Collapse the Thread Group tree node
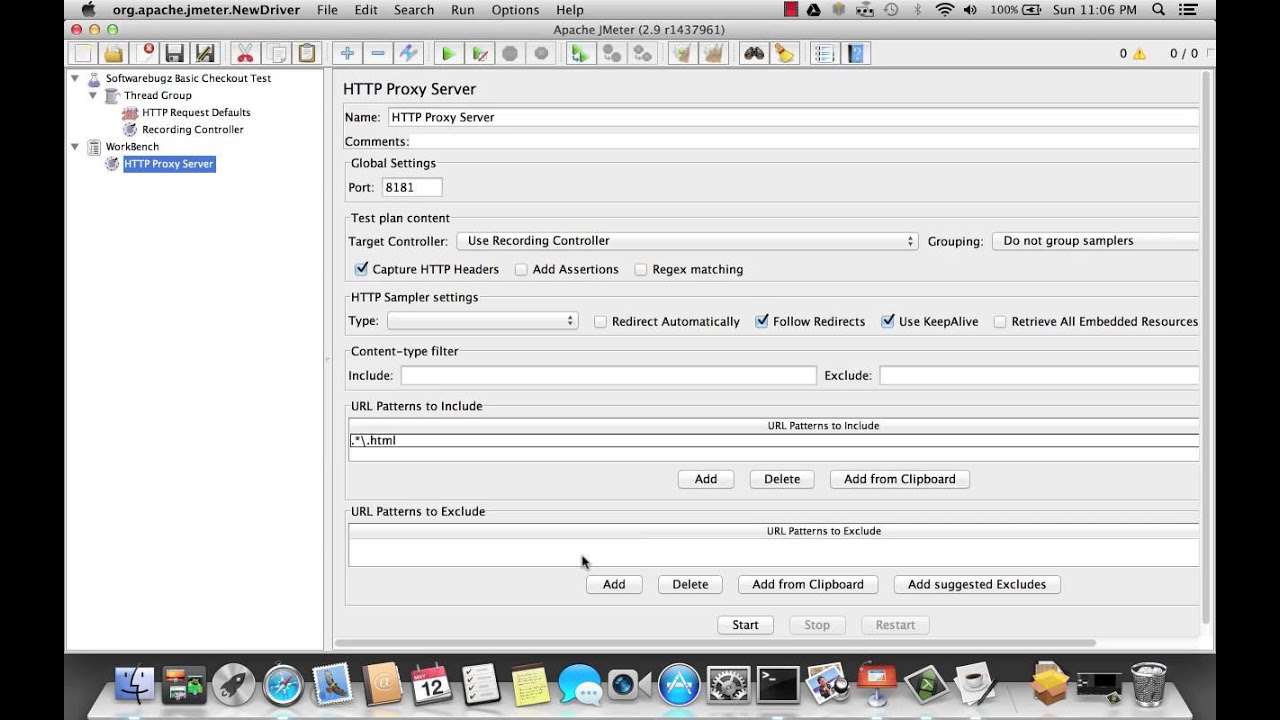The image size is (1280, 720). point(93,95)
